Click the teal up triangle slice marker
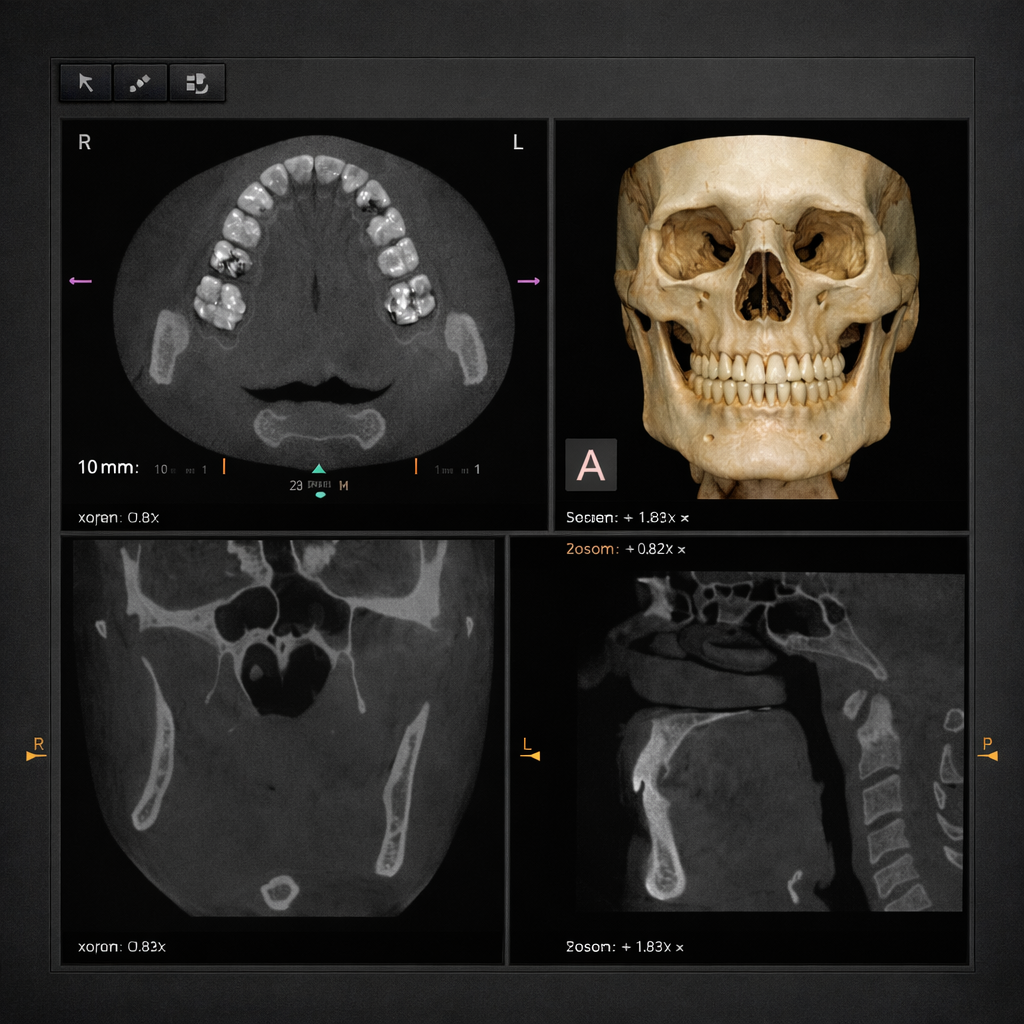This screenshot has width=1024, height=1024. click(x=319, y=468)
